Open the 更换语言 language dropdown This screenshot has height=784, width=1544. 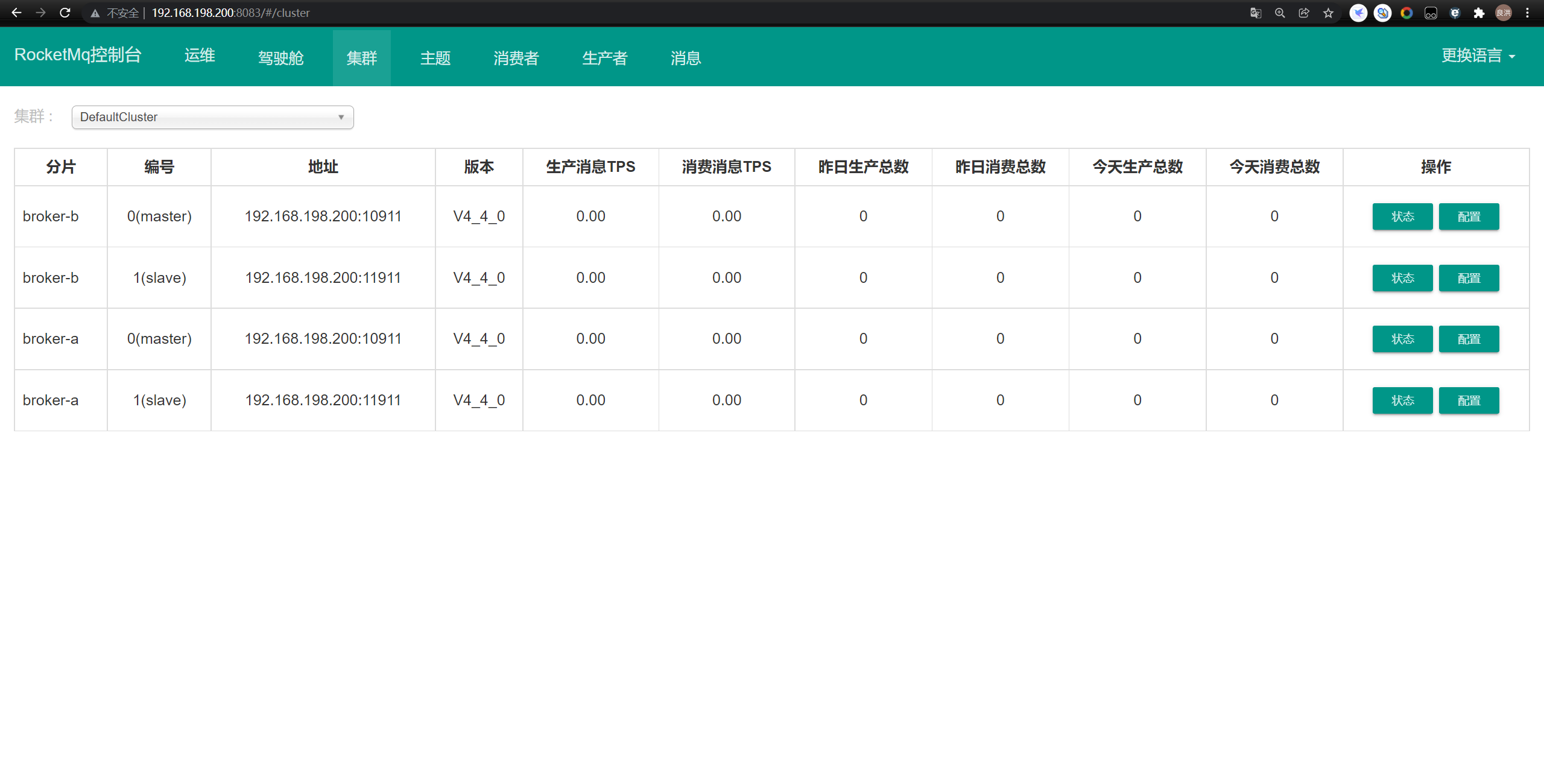coord(1478,55)
